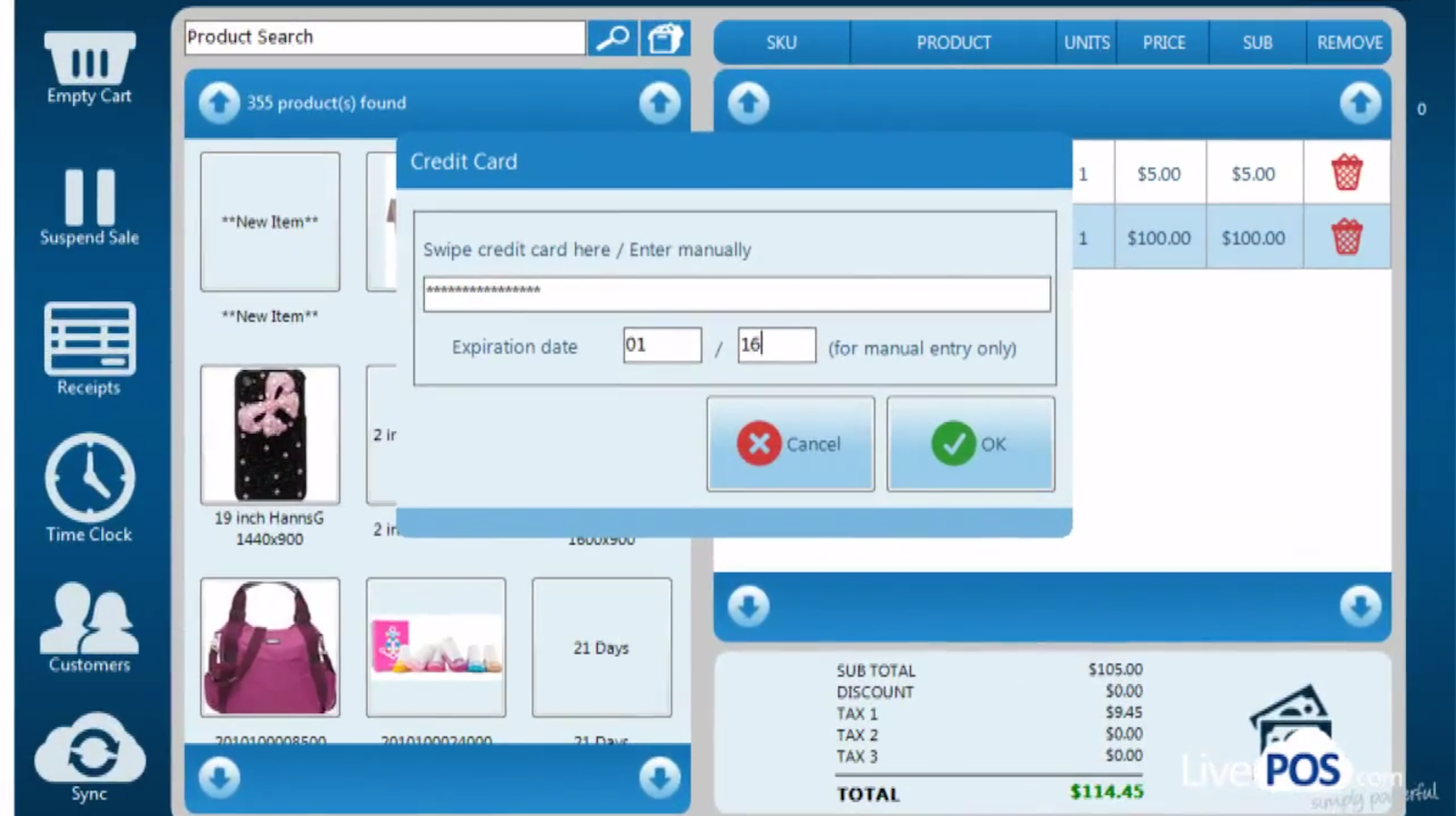Remove the $5.00 item with trash icon
This screenshot has height=816, width=1456.
coord(1346,173)
